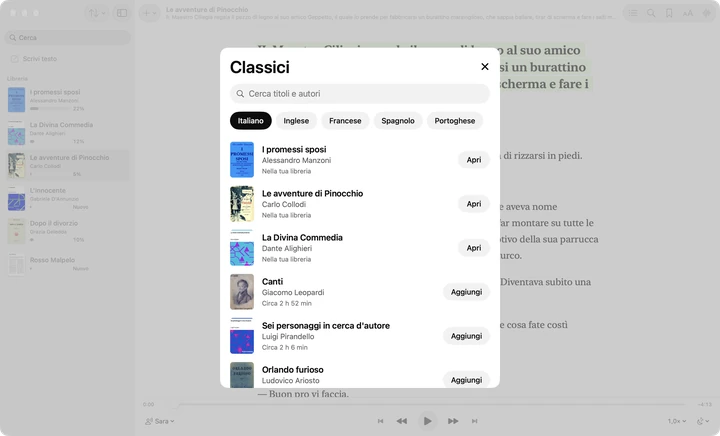Select the author 'Luigi Pirandello'

pos(288,336)
